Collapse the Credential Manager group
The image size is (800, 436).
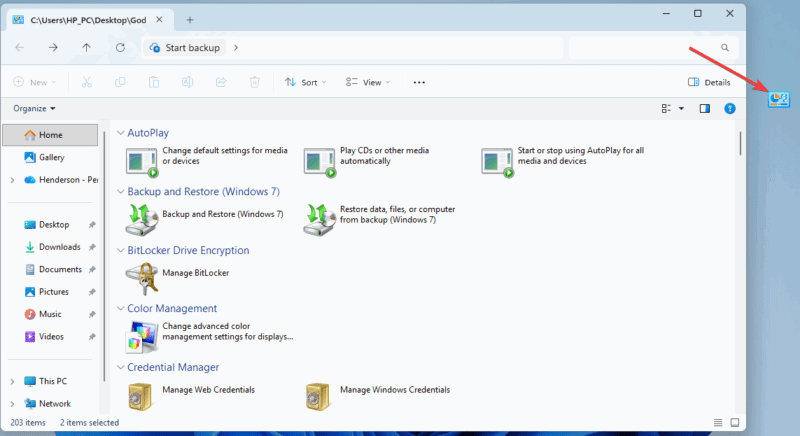tap(120, 367)
